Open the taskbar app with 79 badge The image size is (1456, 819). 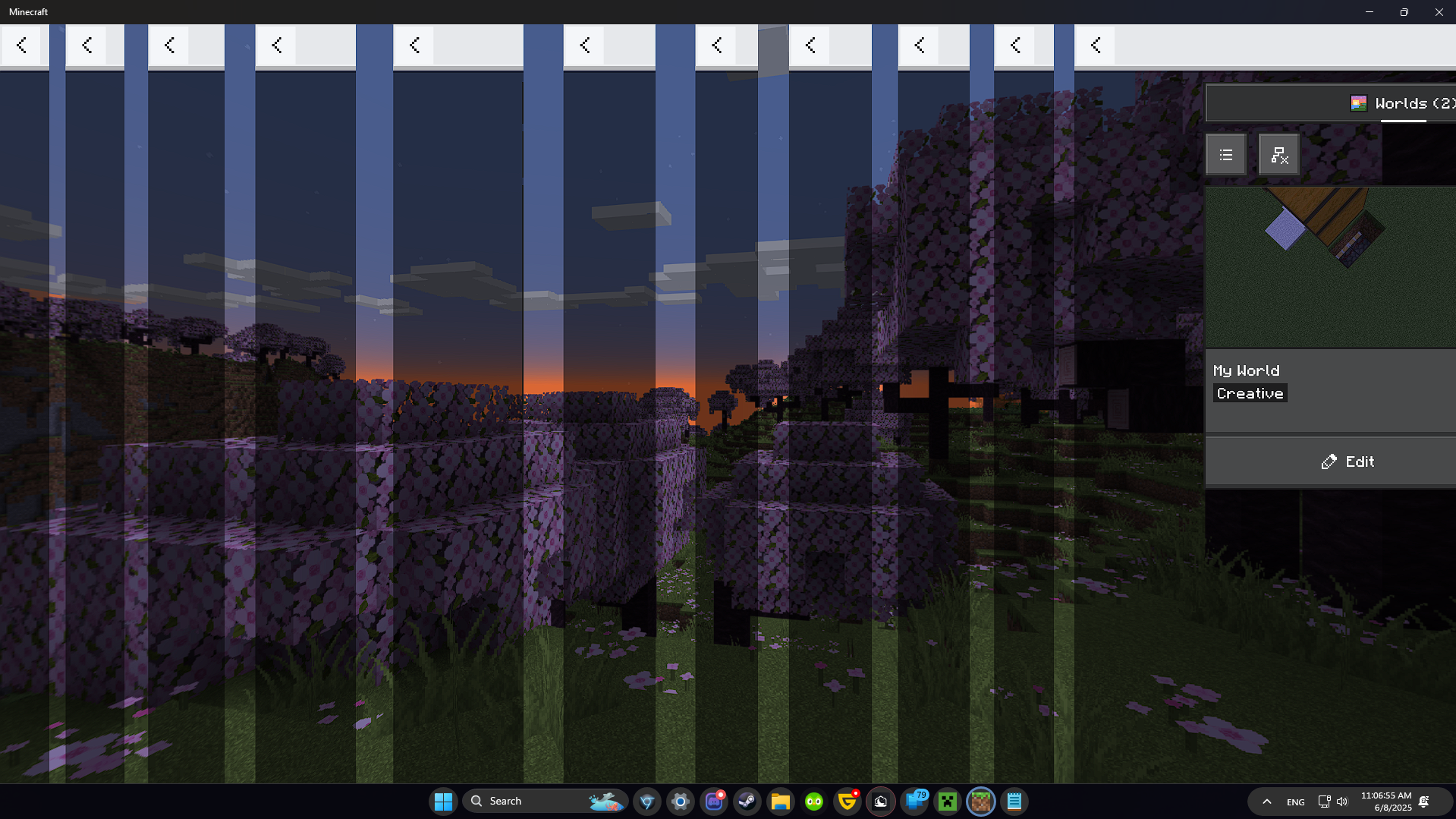tap(914, 802)
